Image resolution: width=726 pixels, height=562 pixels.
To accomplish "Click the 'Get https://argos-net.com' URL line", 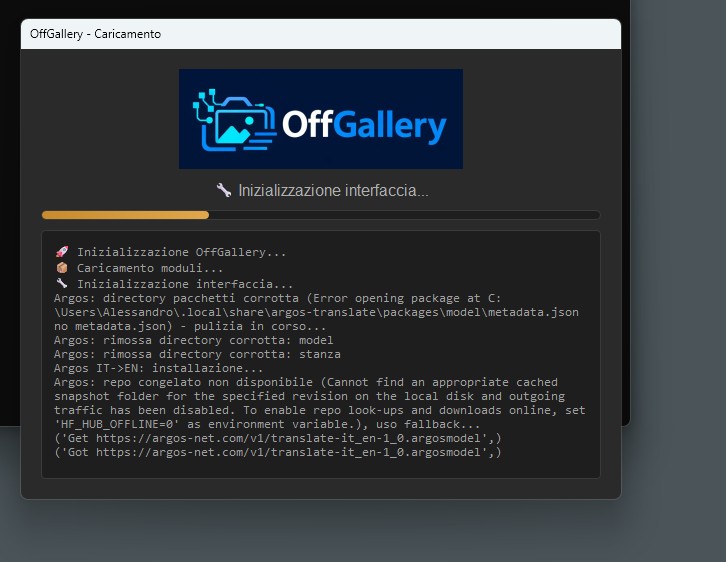I will pyautogui.click(x=278, y=438).
